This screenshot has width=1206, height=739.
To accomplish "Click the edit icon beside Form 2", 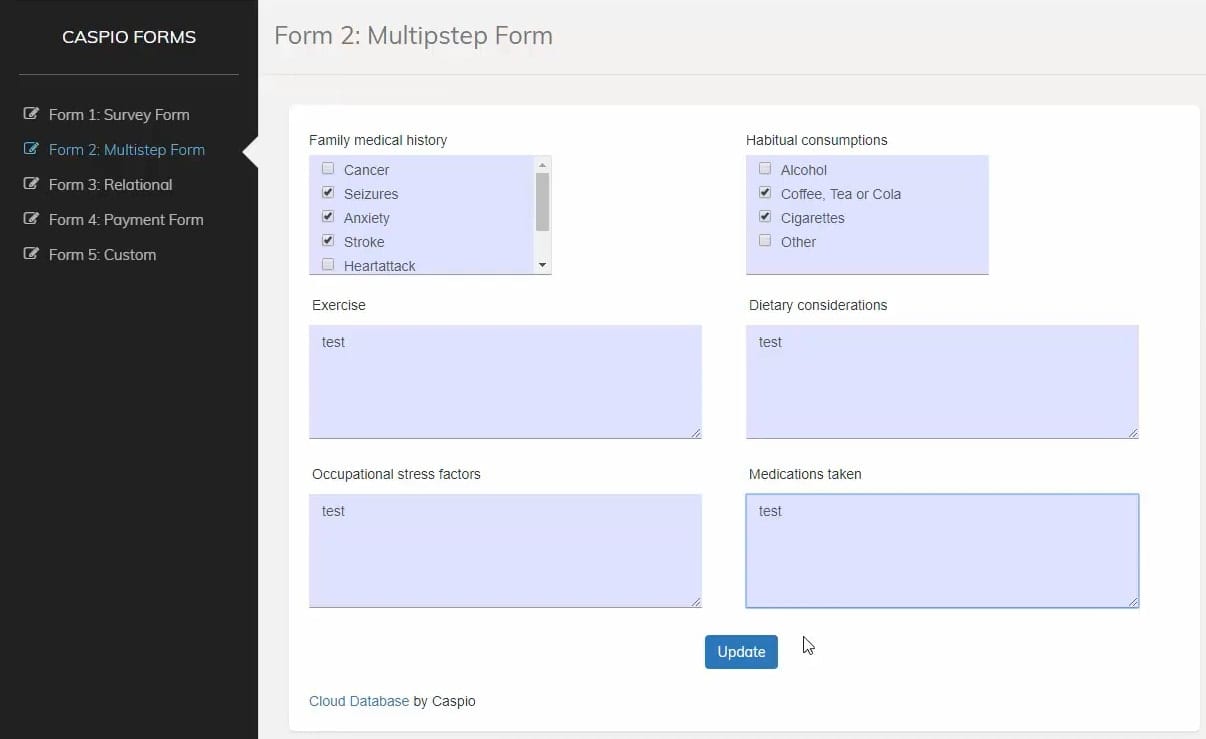I will (x=31, y=149).
